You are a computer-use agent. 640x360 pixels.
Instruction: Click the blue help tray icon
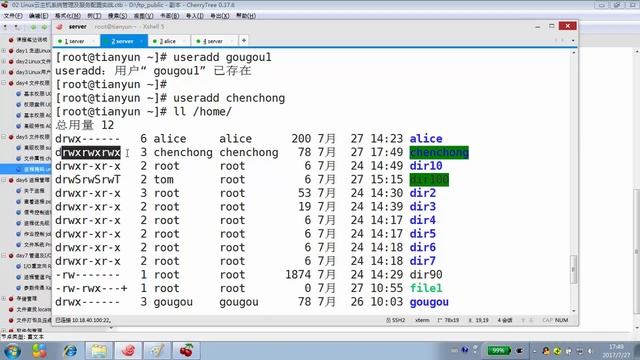tap(465, 350)
